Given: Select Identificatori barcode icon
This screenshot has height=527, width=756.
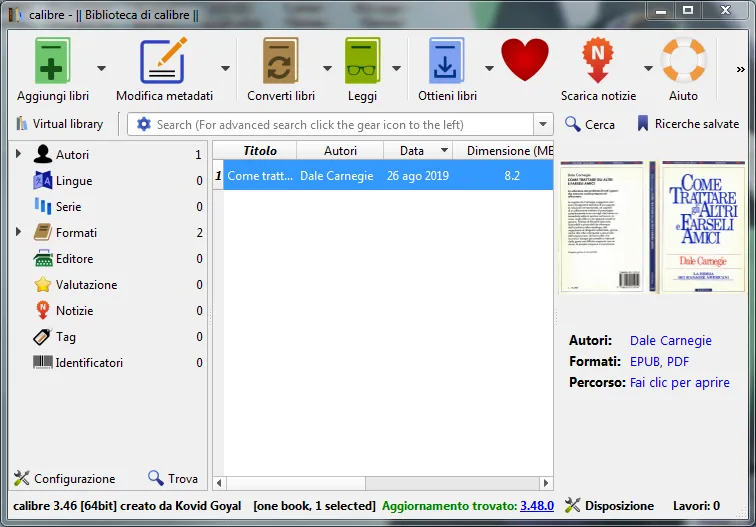Looking at the screenshot, I should coord(42,362).
